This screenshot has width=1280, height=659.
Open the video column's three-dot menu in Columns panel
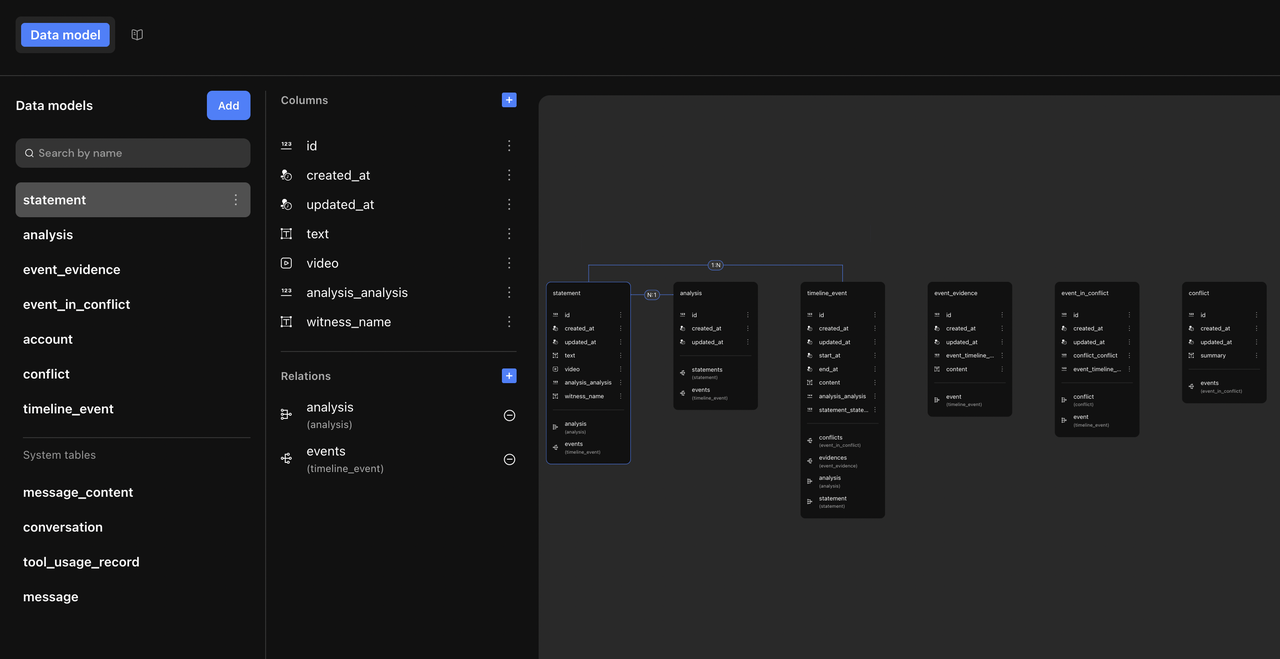[x=509, y=263]
